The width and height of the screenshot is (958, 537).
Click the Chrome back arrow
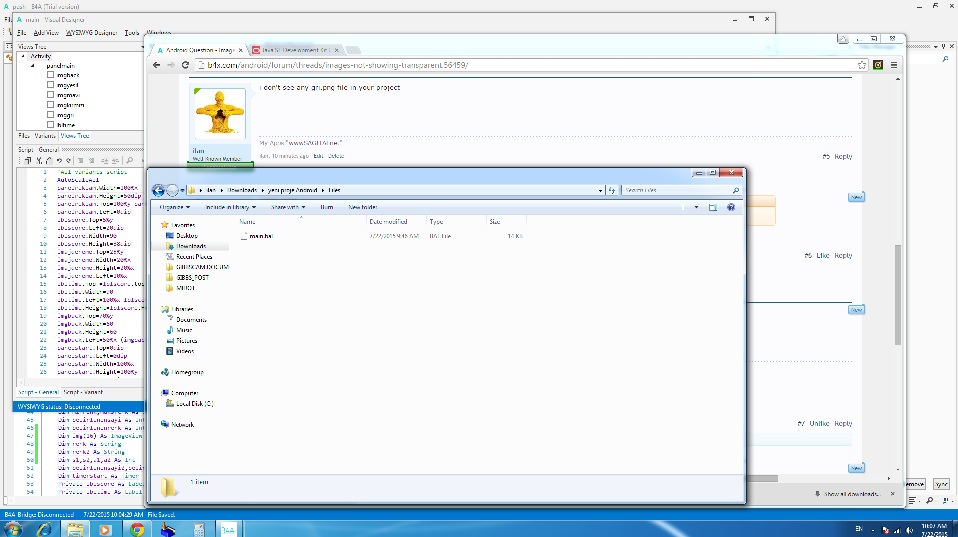[156, 65]
